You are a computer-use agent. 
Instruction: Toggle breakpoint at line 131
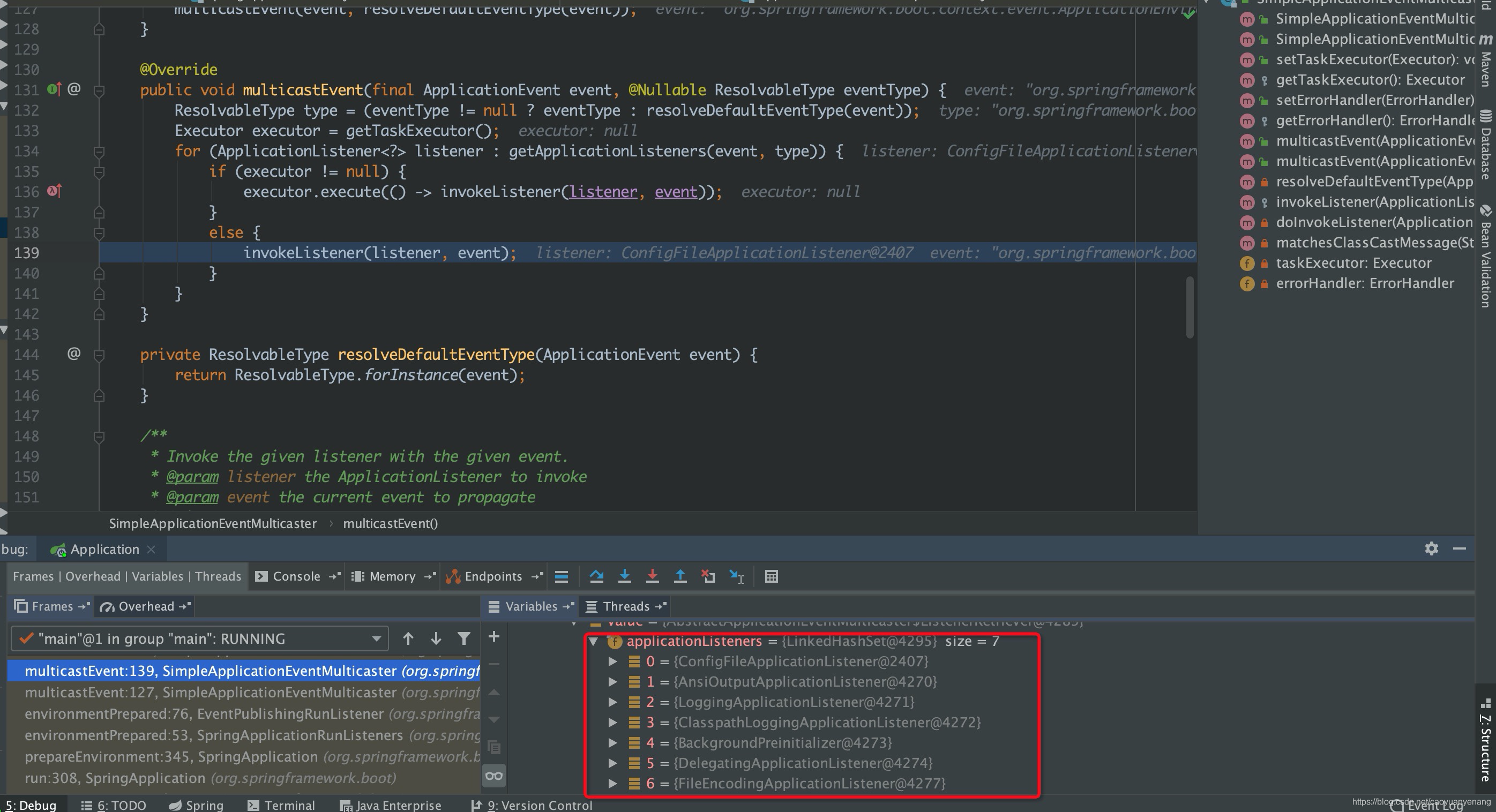pos(55,90)
